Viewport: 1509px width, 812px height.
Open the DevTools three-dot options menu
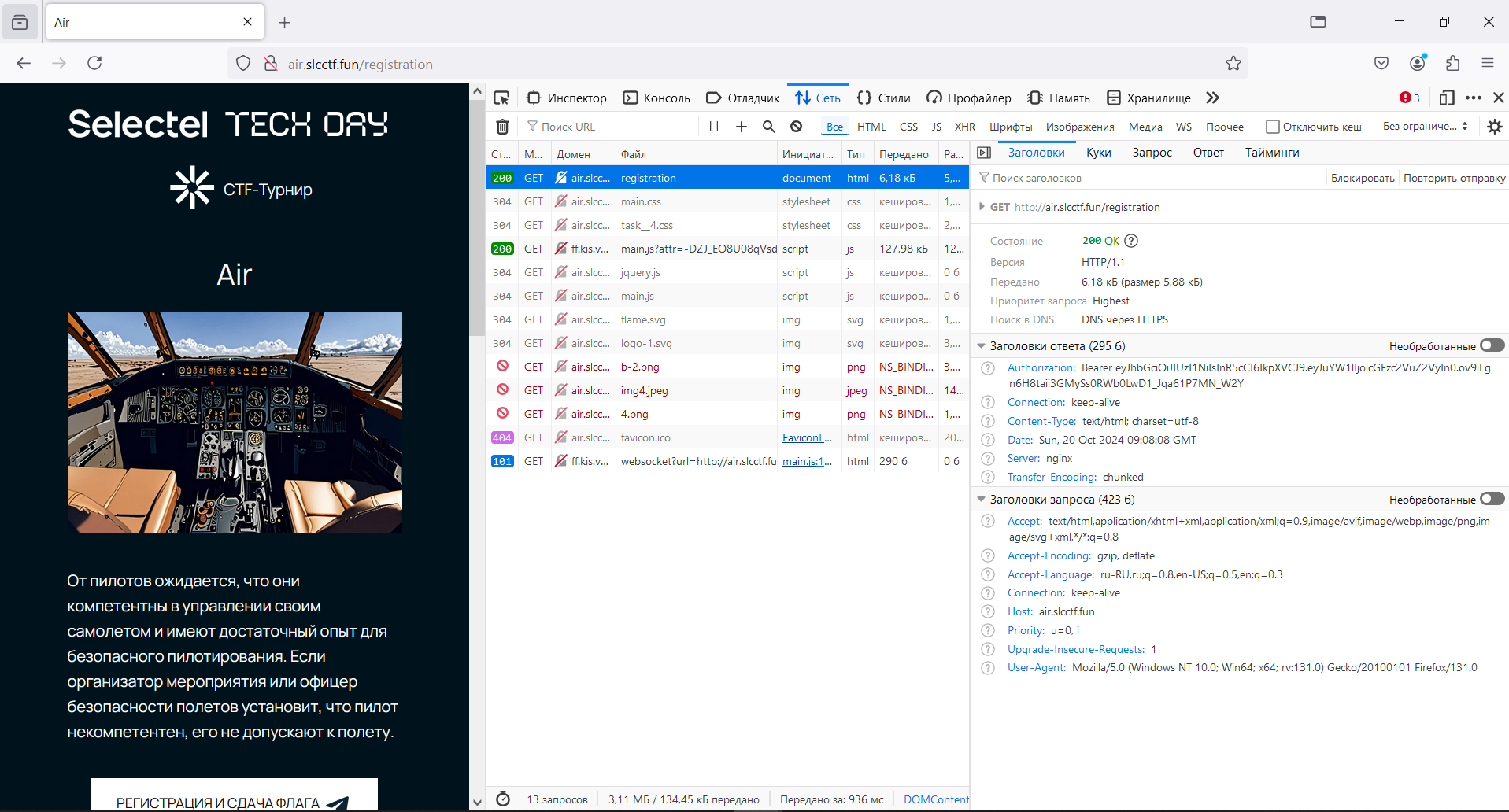[1474, 98]
